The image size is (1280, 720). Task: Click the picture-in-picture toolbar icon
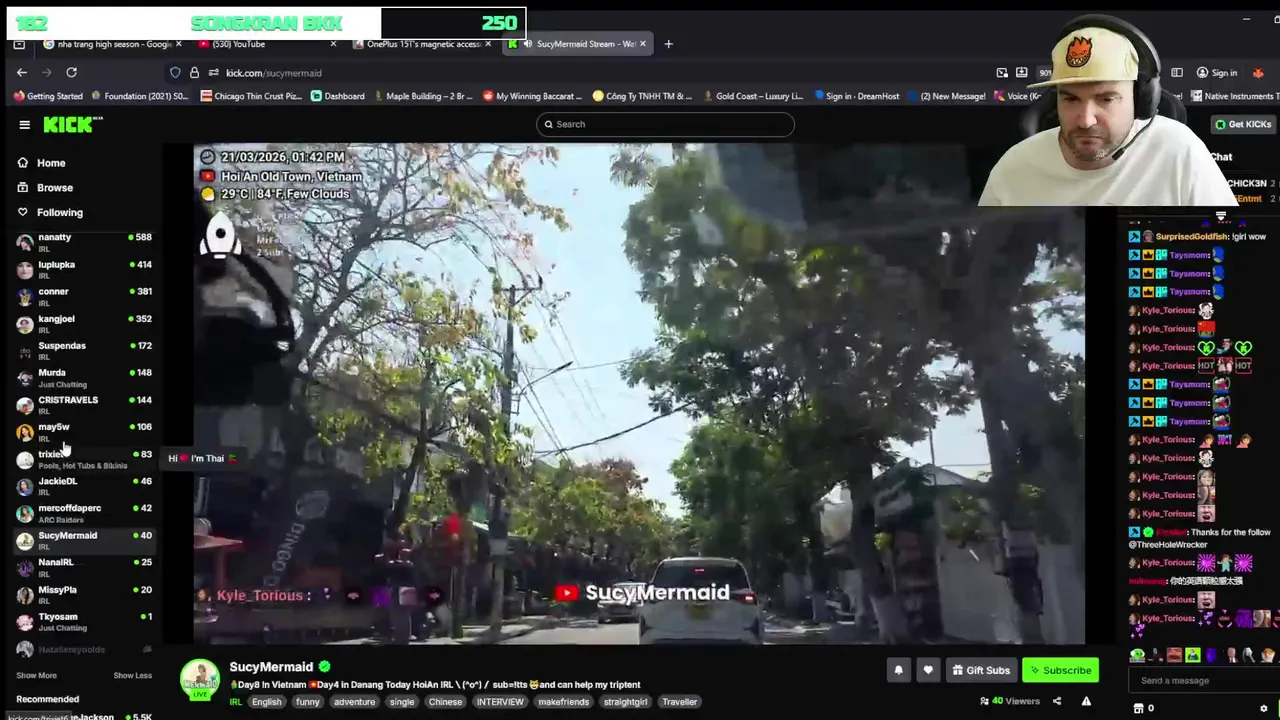point(1002,73)
